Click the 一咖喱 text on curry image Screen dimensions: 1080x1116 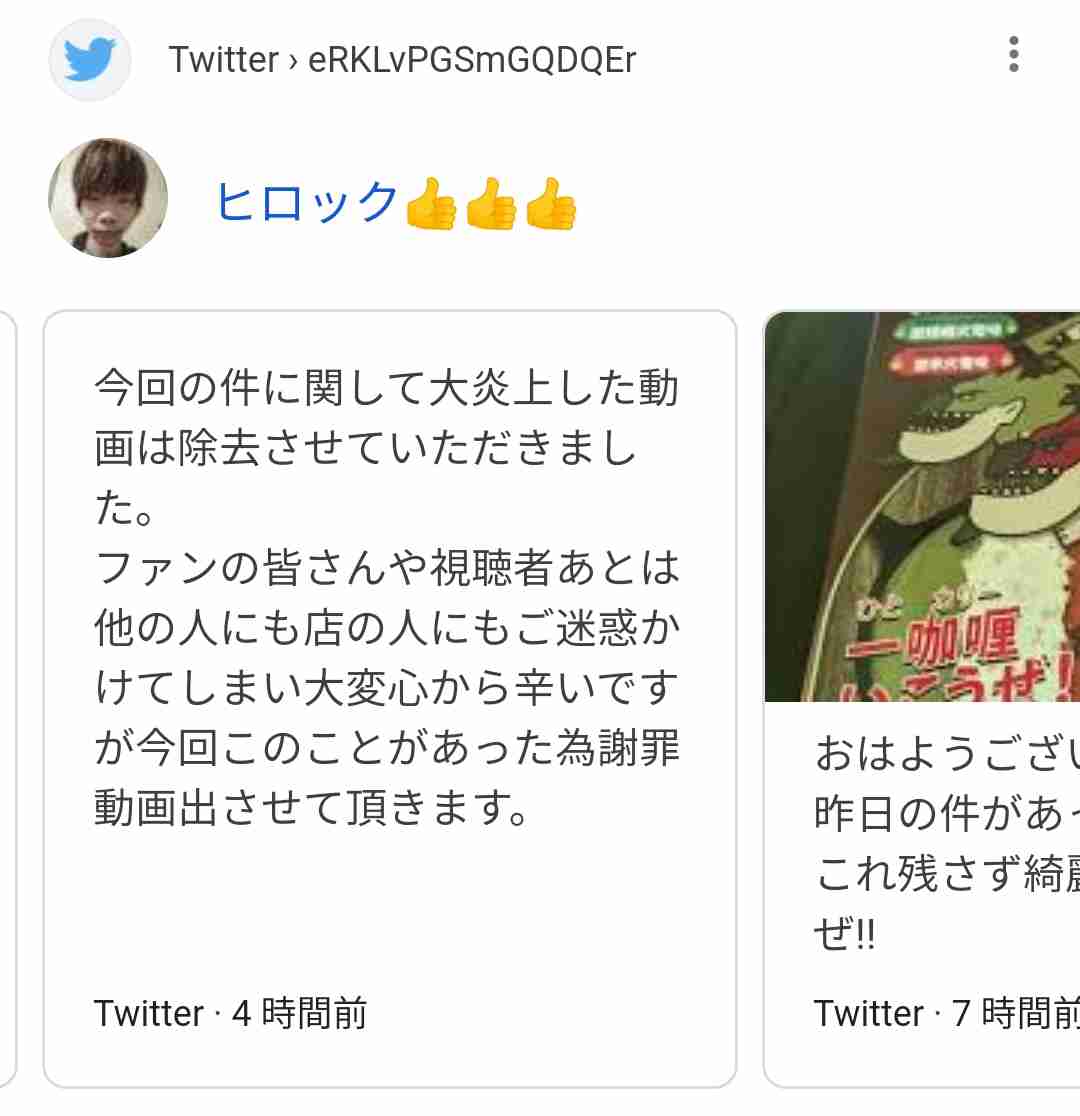click(x=934, y=638)
